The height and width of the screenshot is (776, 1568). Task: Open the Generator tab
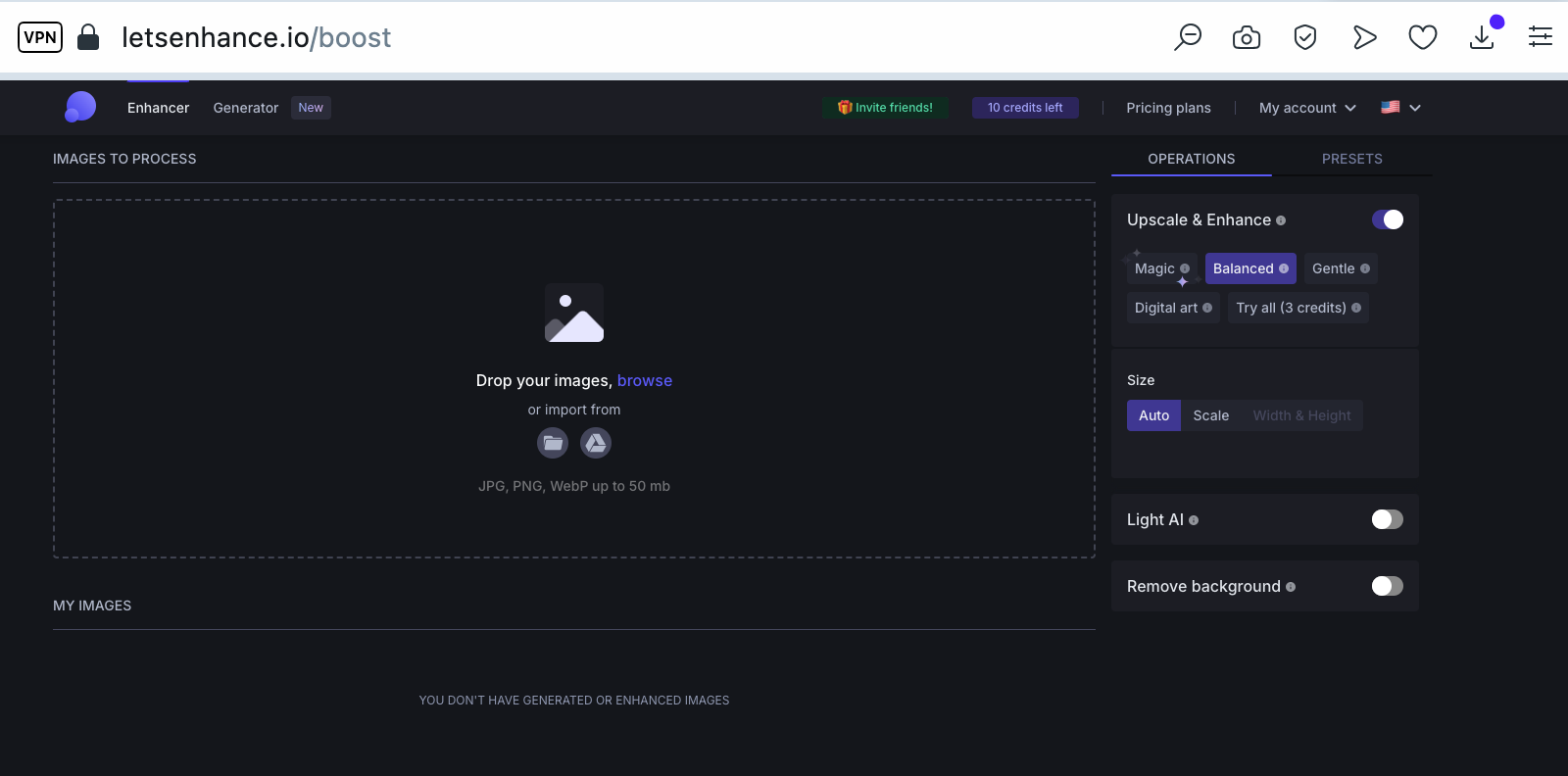(x=246, y=108)
